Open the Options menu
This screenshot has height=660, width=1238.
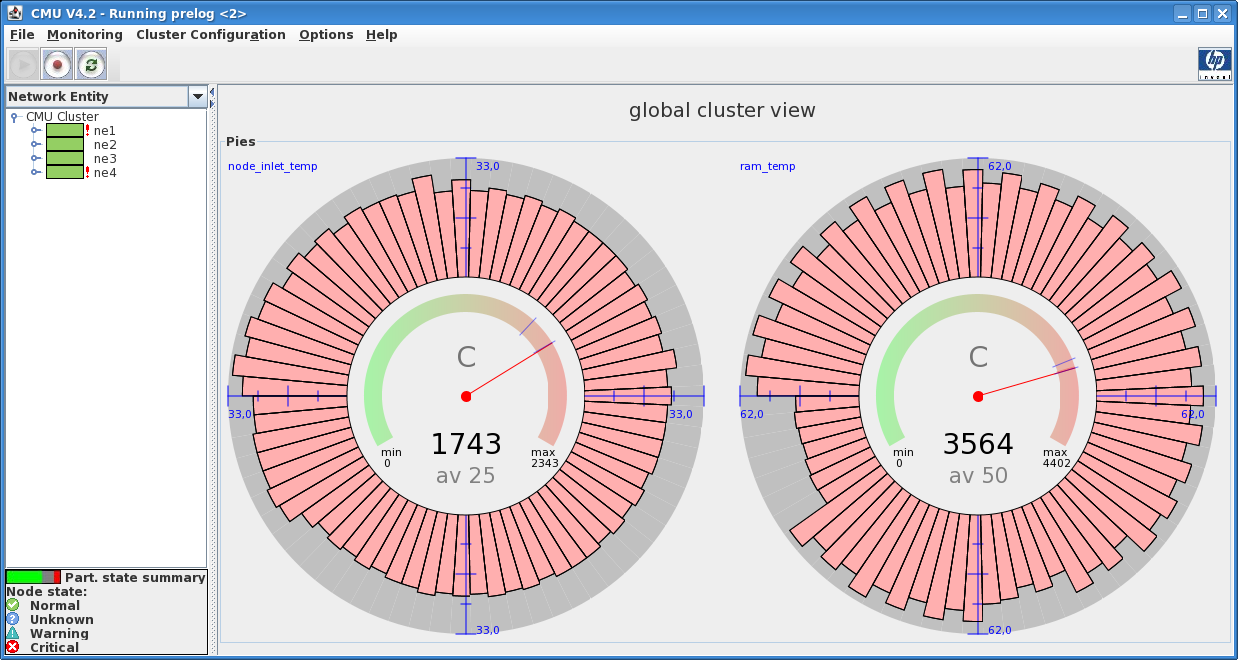[326, 34]
